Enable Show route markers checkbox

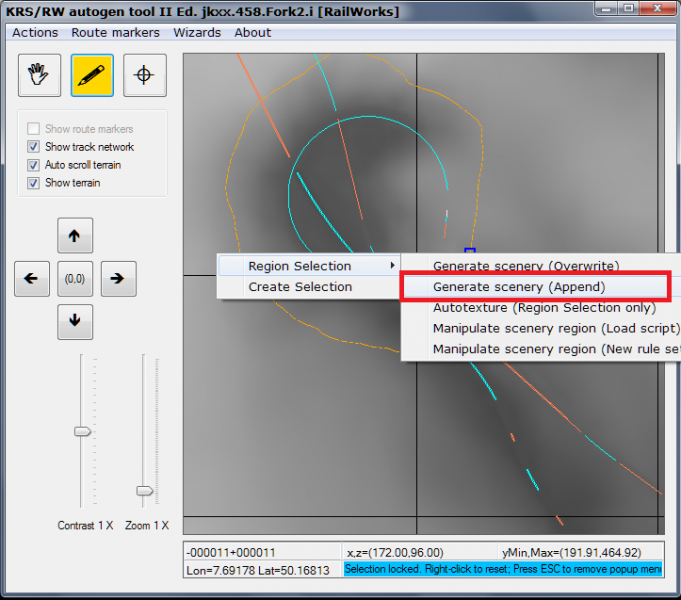pos(33,129)
